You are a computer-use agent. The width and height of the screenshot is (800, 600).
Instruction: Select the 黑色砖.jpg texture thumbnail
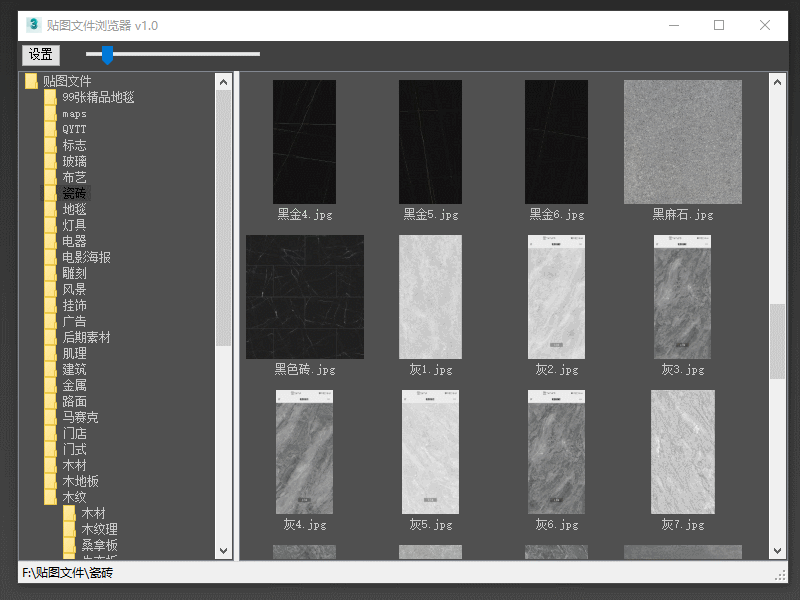click(x=305, y=297)
